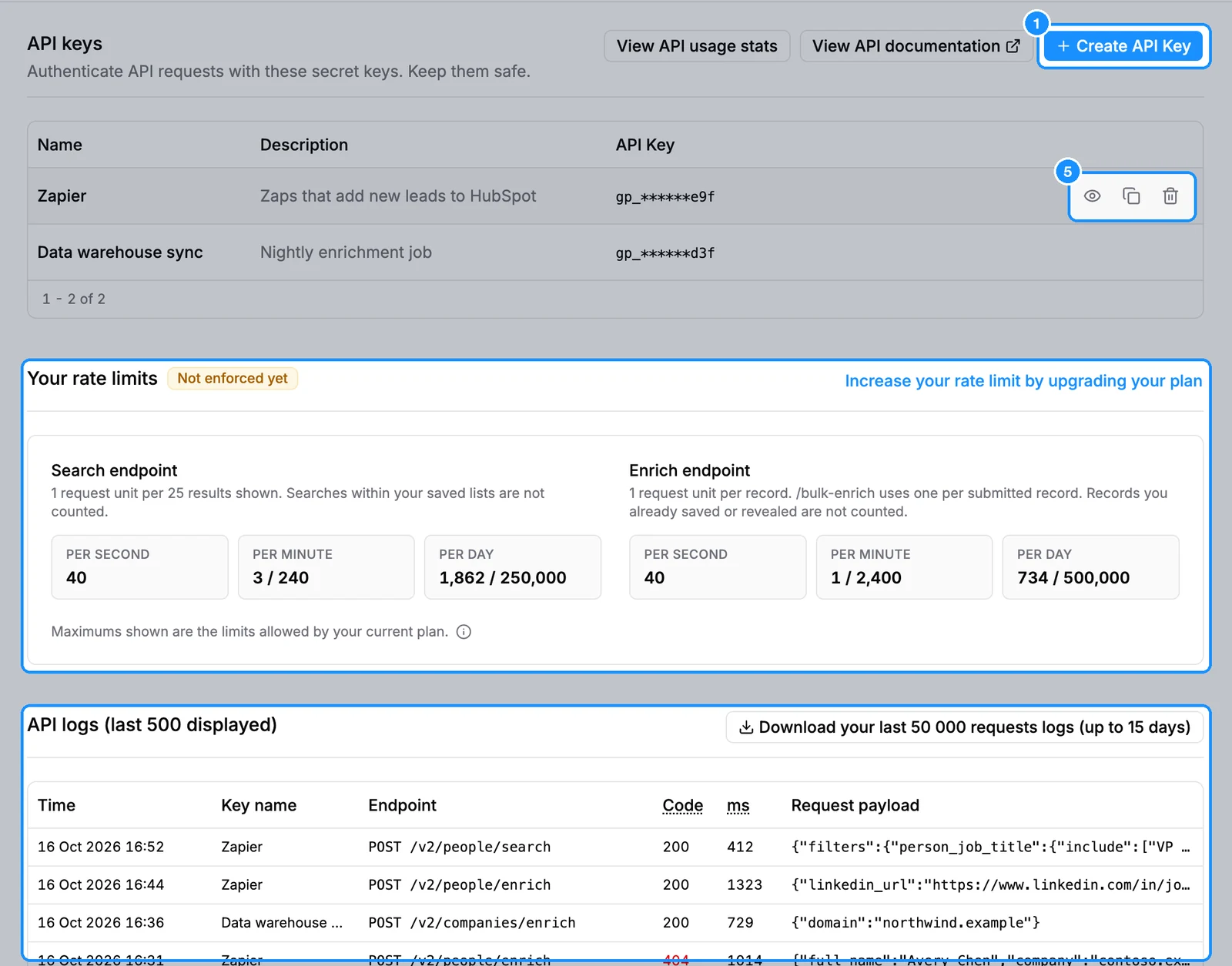Click Enrich per minute value 1 / 2,400
The image size is (1232, 966).
866,578
